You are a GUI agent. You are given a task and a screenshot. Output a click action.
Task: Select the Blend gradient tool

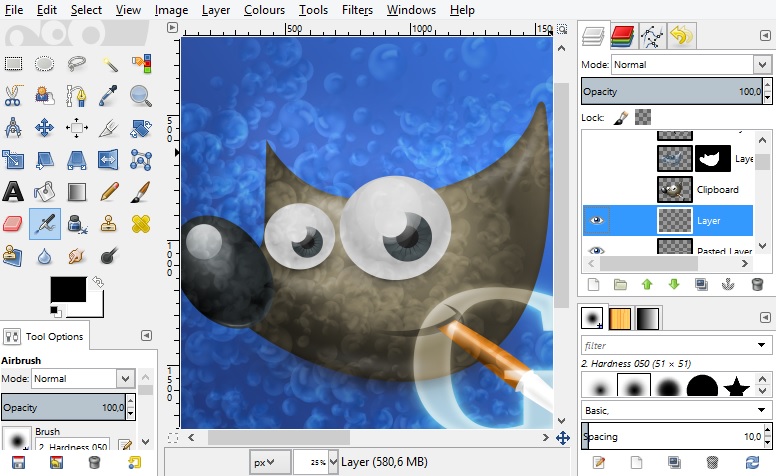(77, 192)
